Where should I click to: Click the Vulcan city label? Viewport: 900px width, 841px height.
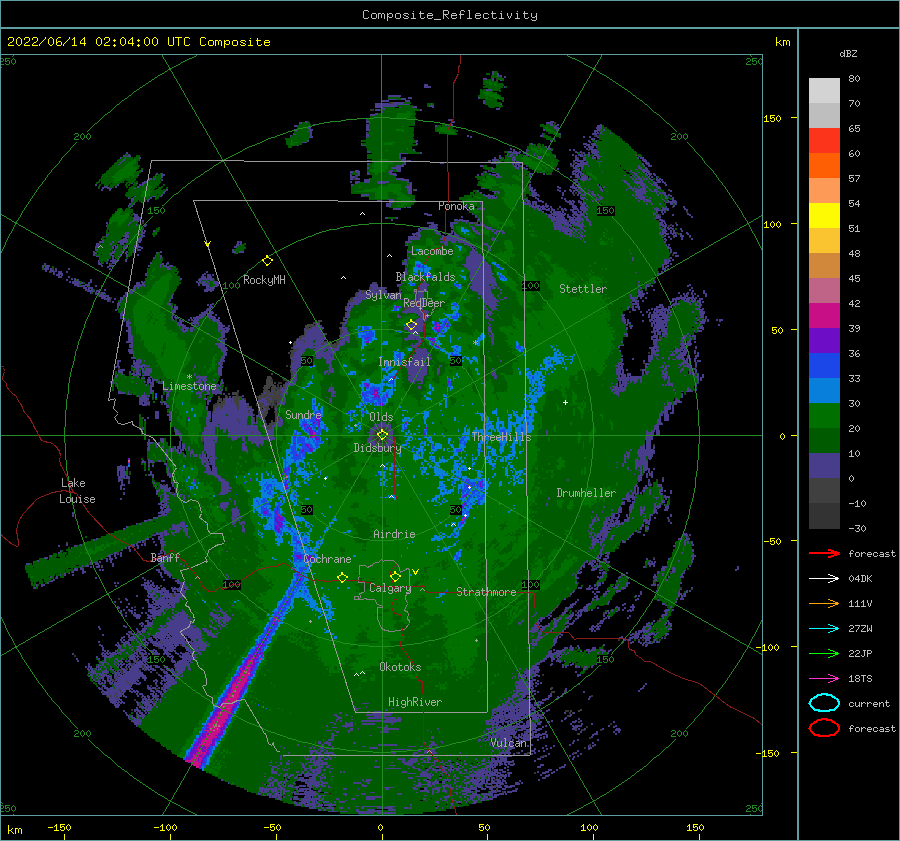coord(509,743)
